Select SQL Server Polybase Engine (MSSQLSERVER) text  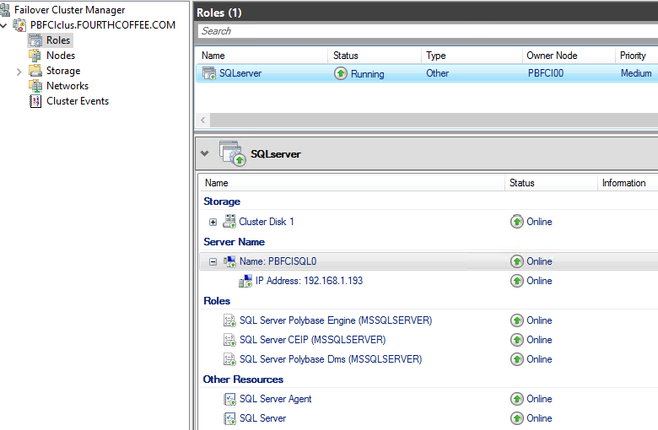336,321
